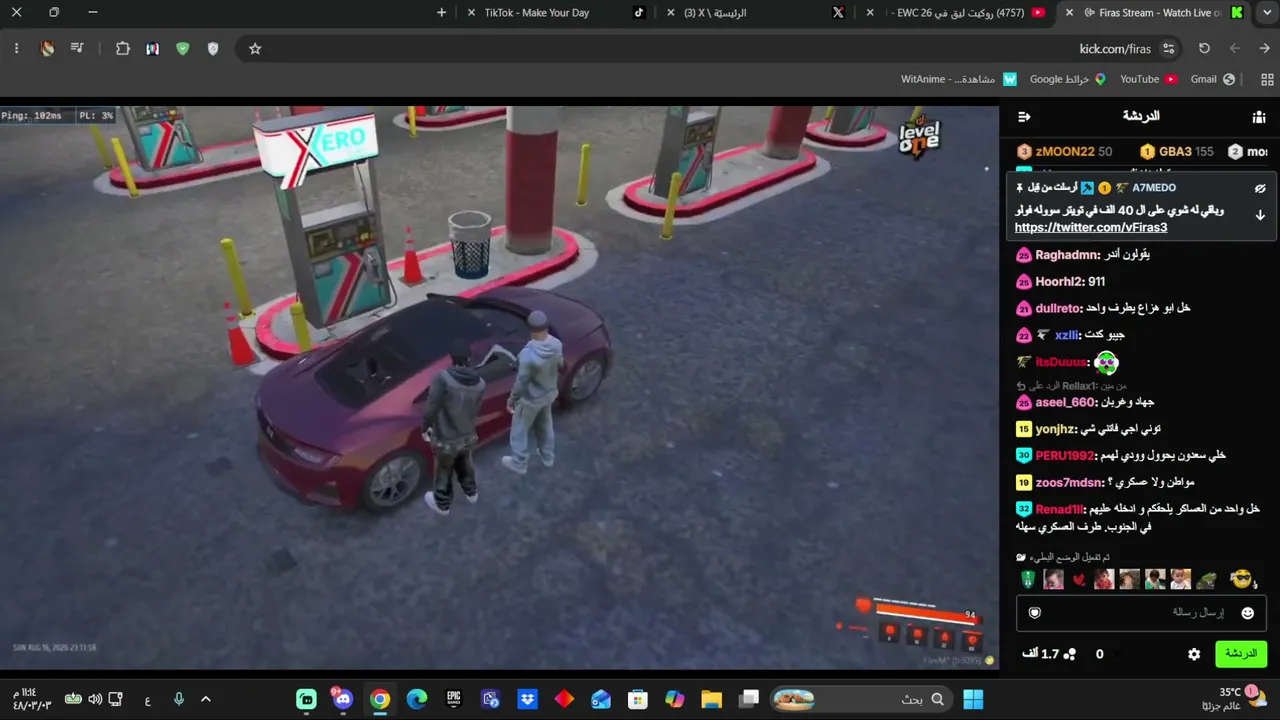Viewport: 1280px width, 720px height.
Task: Close the YouTube EWC tab
Action: click(870, 13)
